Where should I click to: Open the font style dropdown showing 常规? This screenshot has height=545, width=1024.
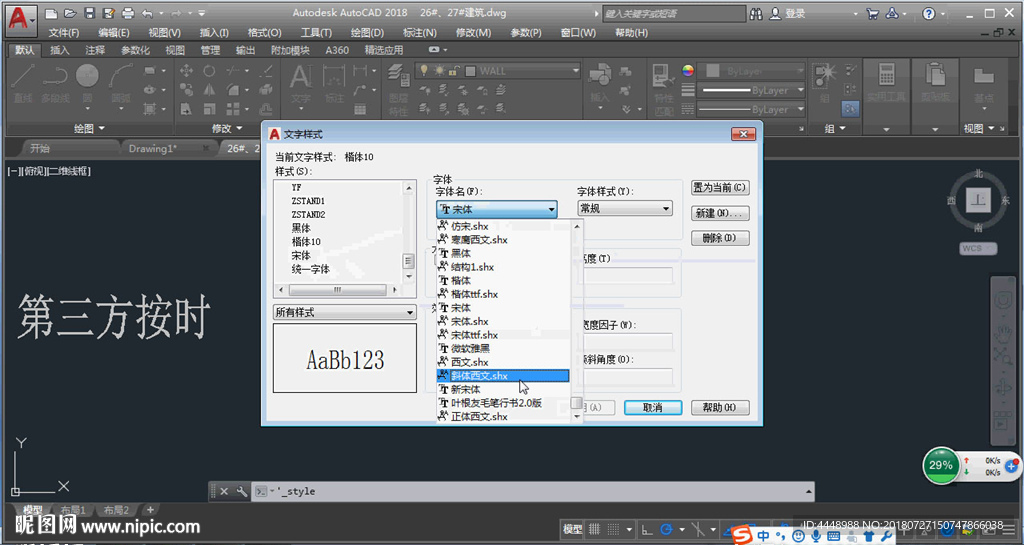point(625,209)
